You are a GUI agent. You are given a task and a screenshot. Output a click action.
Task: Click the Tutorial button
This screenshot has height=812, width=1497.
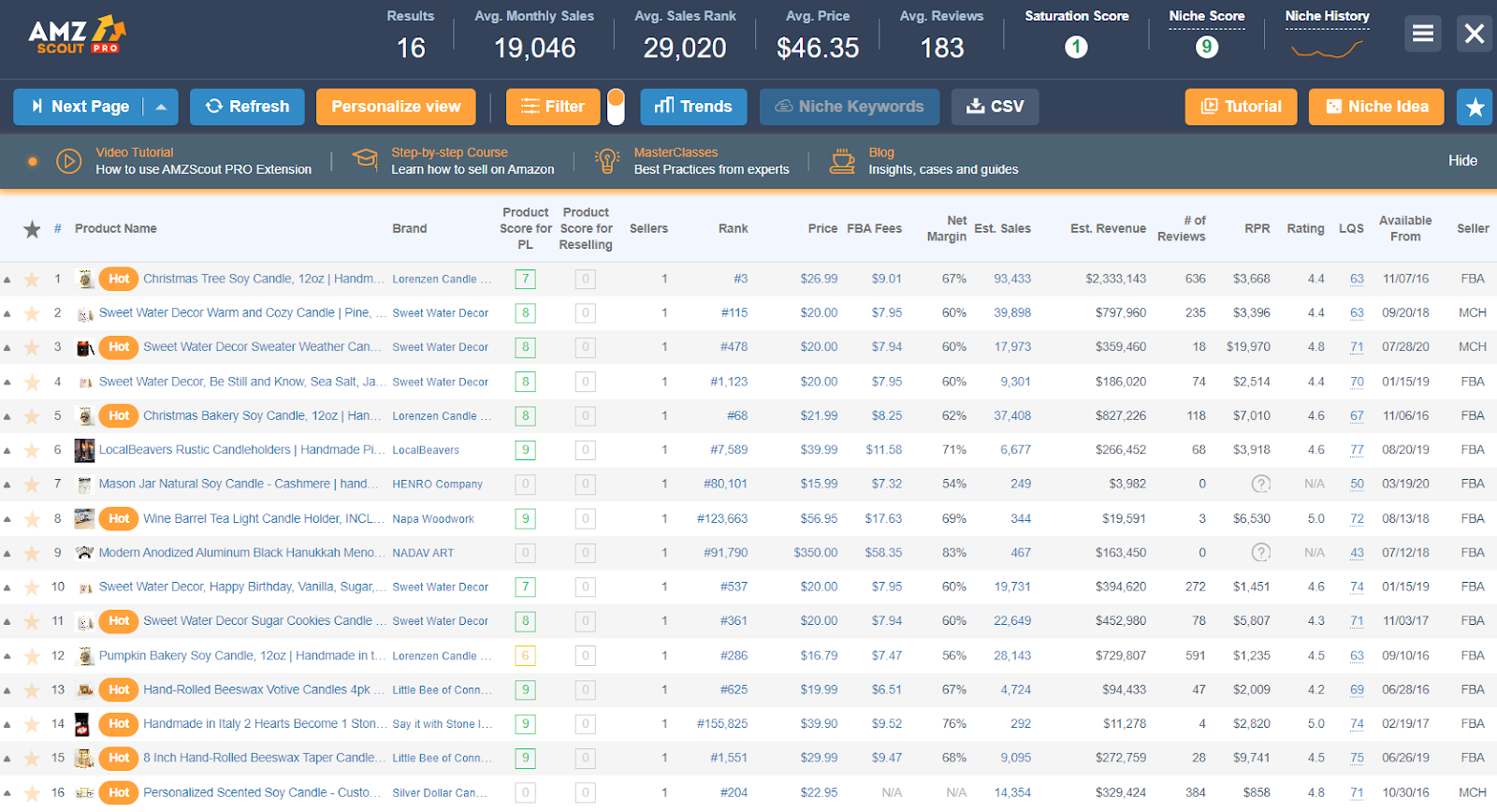coord(1241,107)
